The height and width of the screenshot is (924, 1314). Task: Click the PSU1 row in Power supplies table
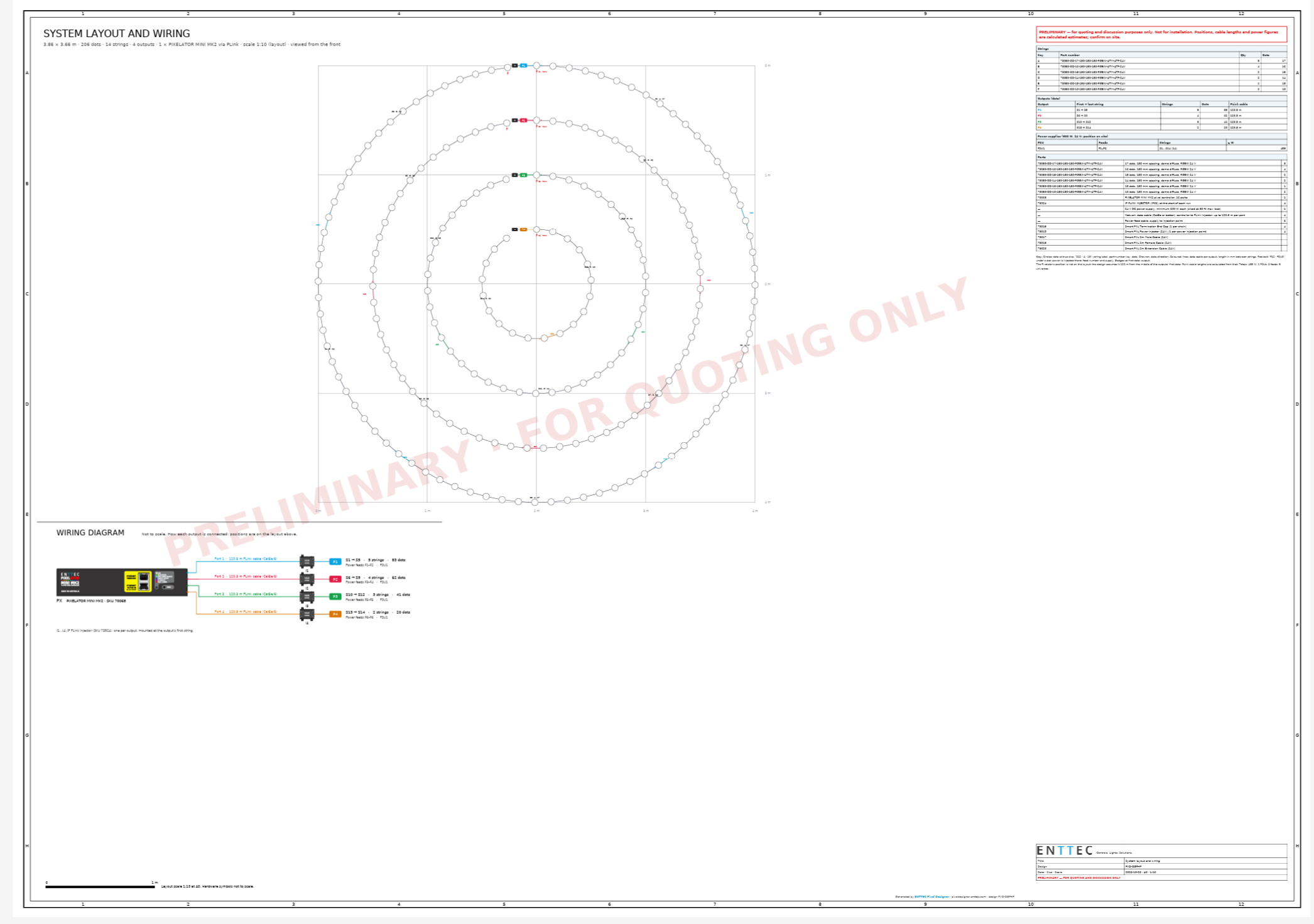click(x=1161, y=148)
